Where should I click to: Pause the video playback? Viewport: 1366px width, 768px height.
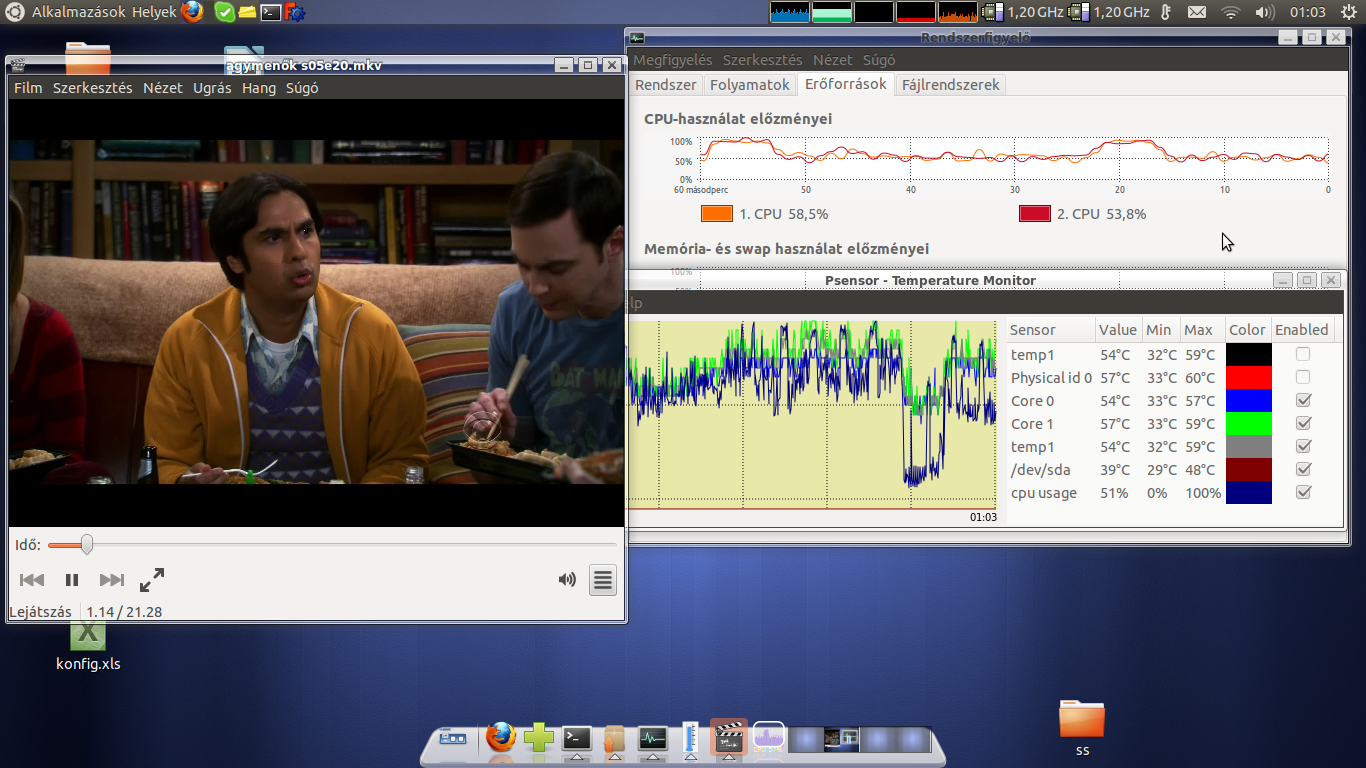point(72,580)
